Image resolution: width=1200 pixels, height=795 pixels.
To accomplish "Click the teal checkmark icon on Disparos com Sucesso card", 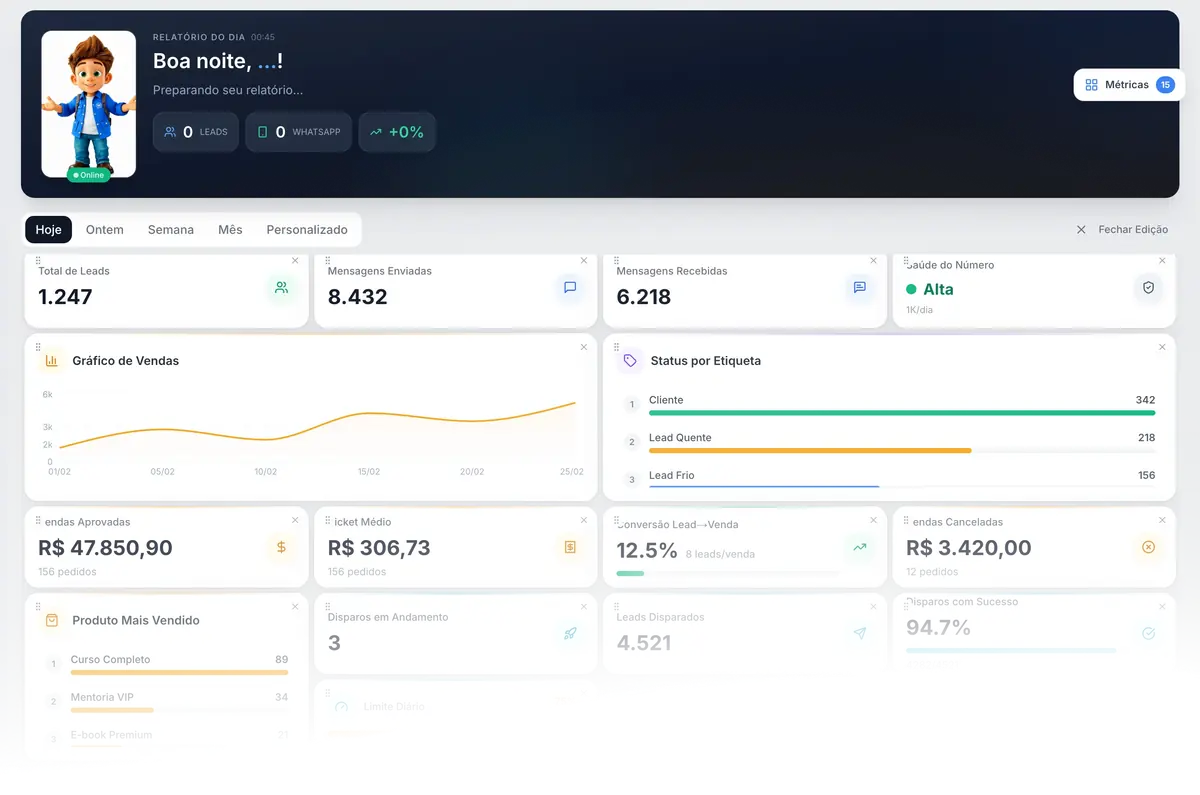I will (x=1148, y=633).
